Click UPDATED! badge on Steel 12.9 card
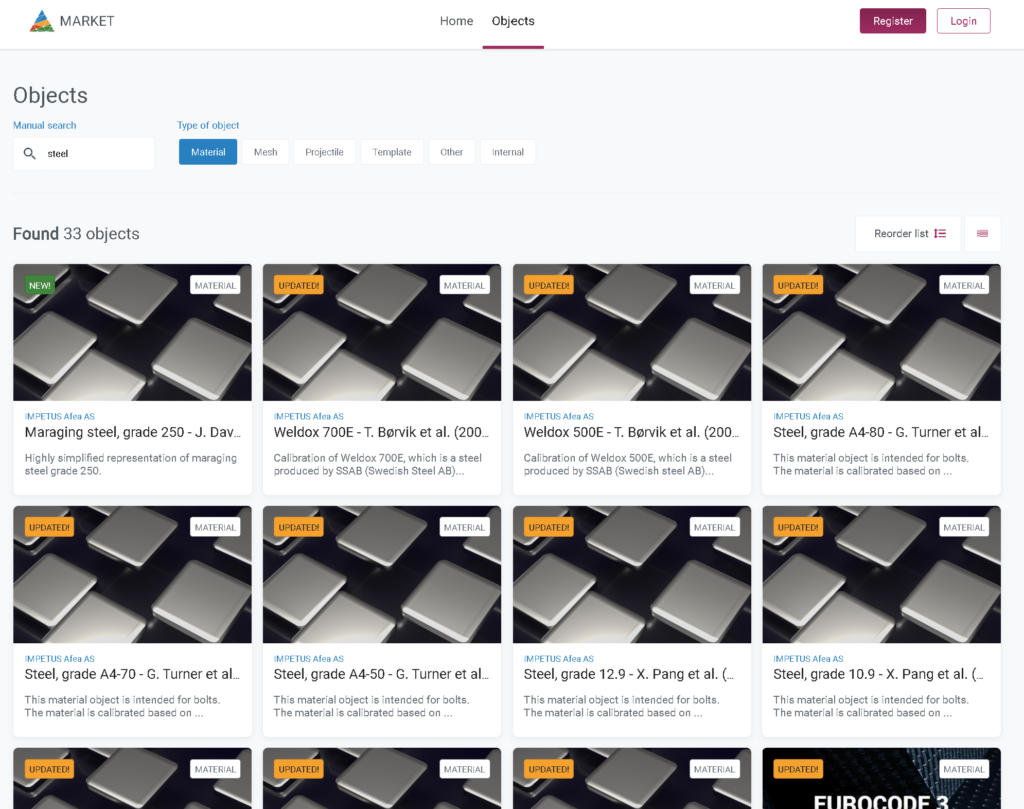 (549, 527)
